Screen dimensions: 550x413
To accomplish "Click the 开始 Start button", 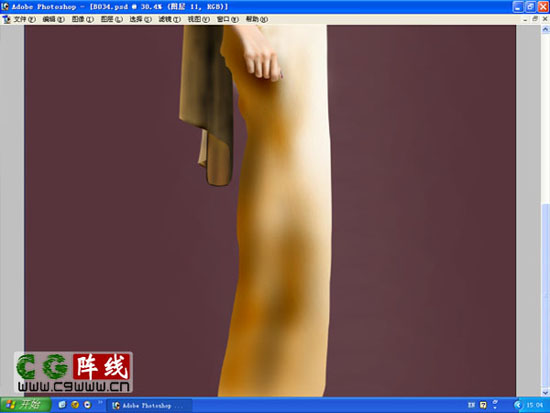I will (25, 405).
